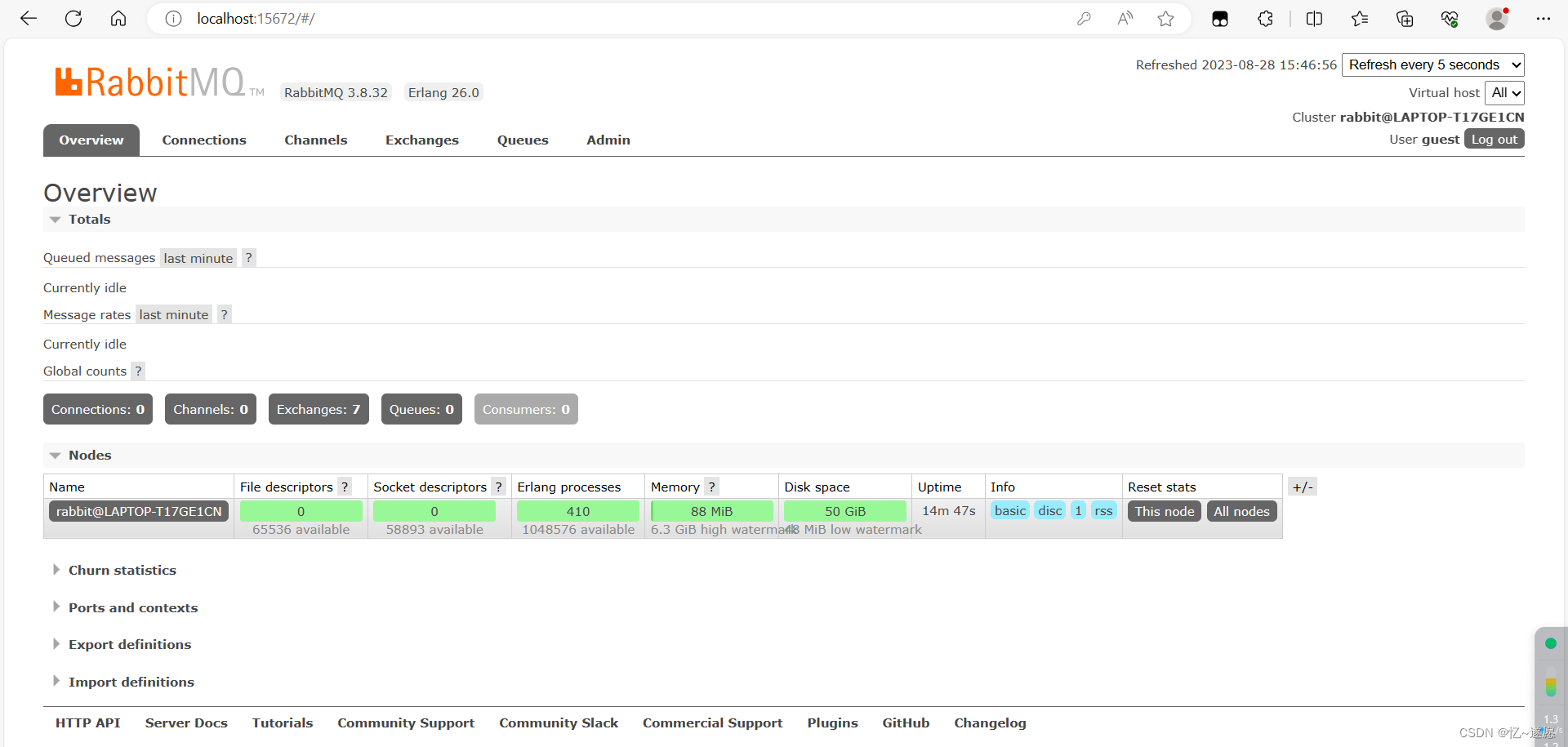Change Queued messages last minute range
Image resolution: width=1568 pixels, height=747 pixels.
point(198,258)
